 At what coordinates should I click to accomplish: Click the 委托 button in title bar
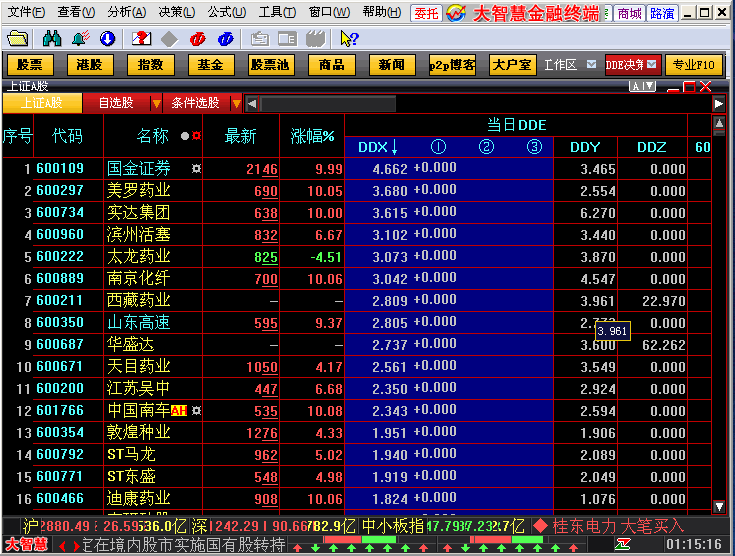click(x=426, y=14)
